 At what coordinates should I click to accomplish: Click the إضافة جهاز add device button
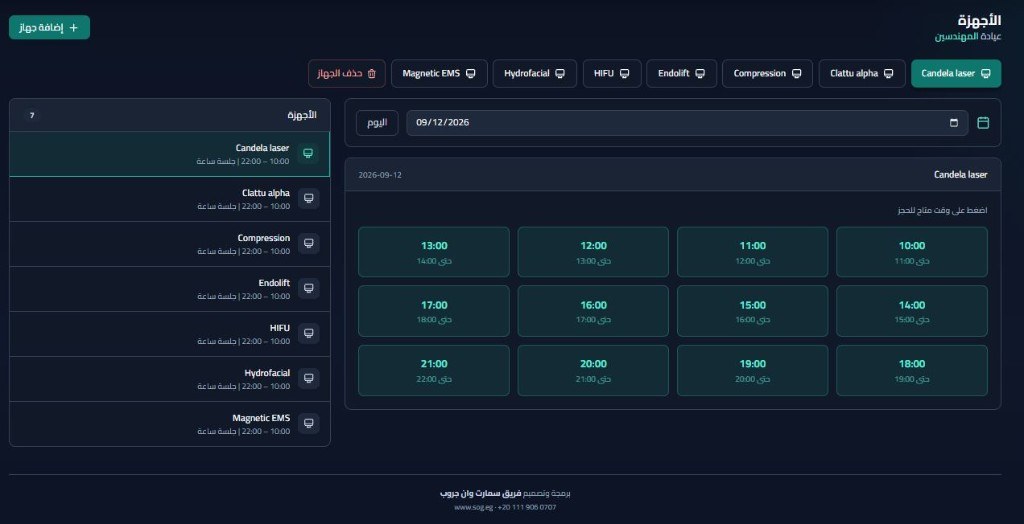50,27
